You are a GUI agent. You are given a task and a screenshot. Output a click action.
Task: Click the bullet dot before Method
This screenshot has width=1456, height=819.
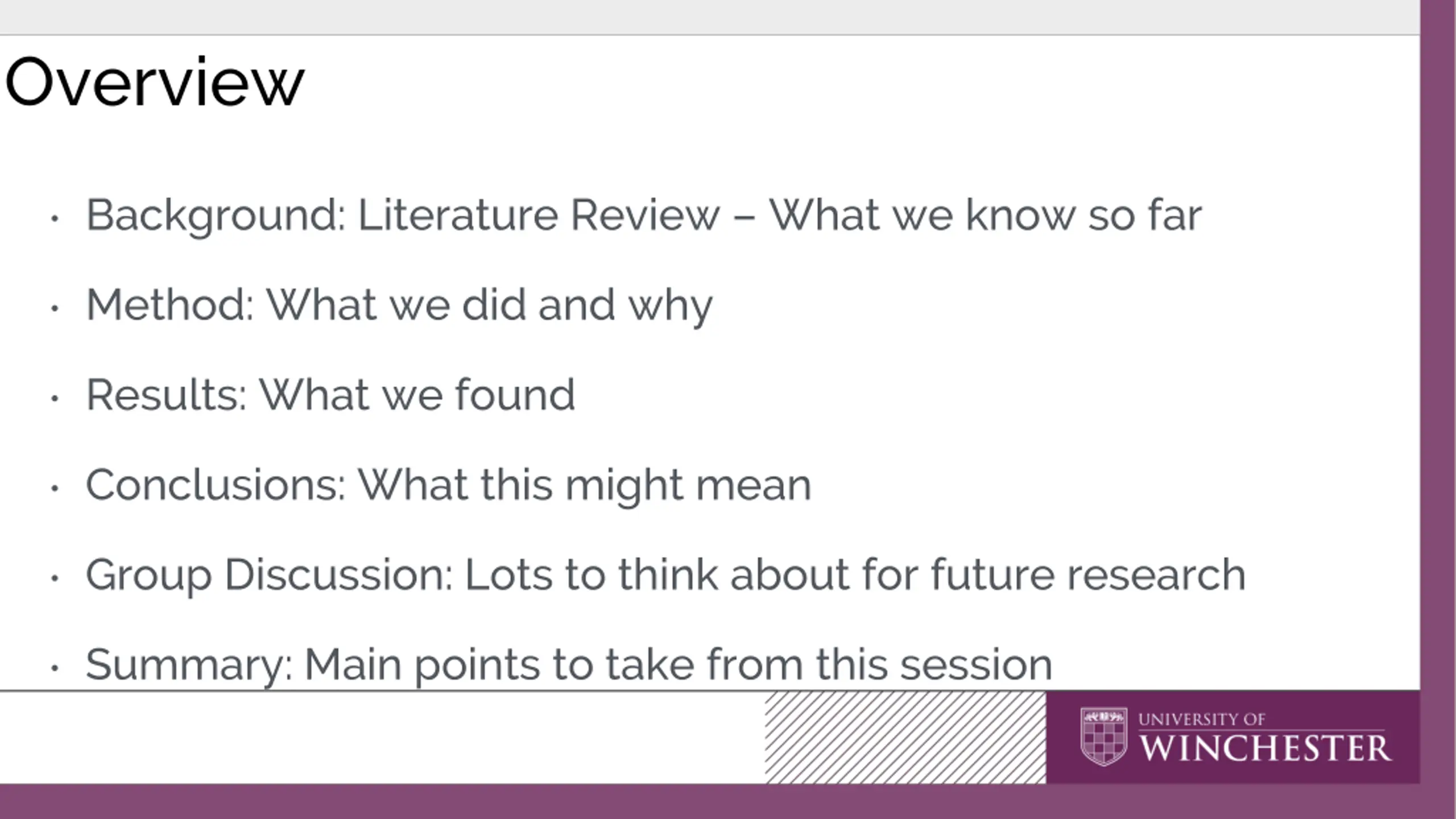coord(55,308)
